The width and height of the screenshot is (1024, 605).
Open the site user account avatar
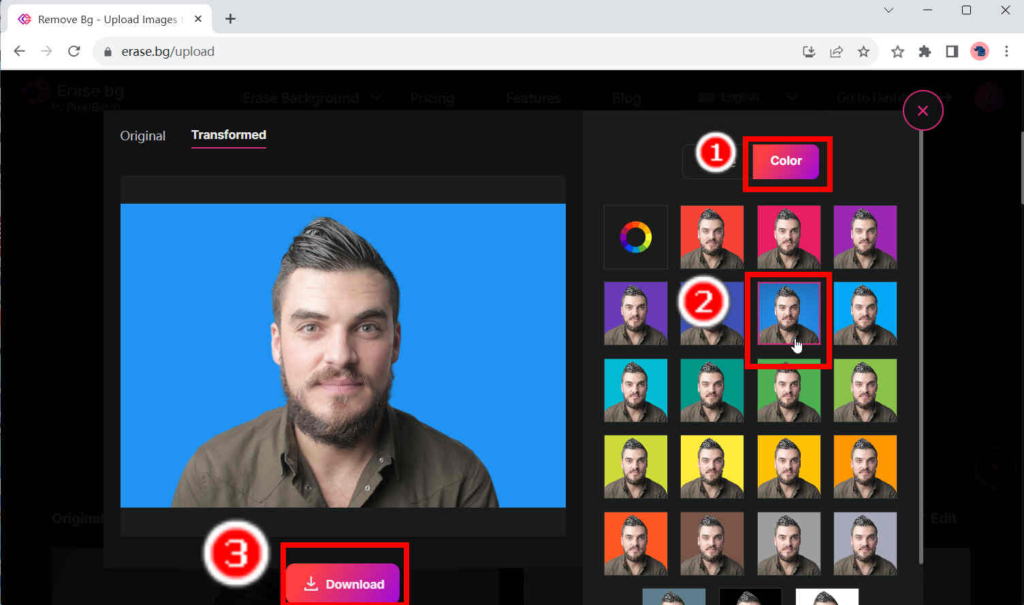point(988,97)
